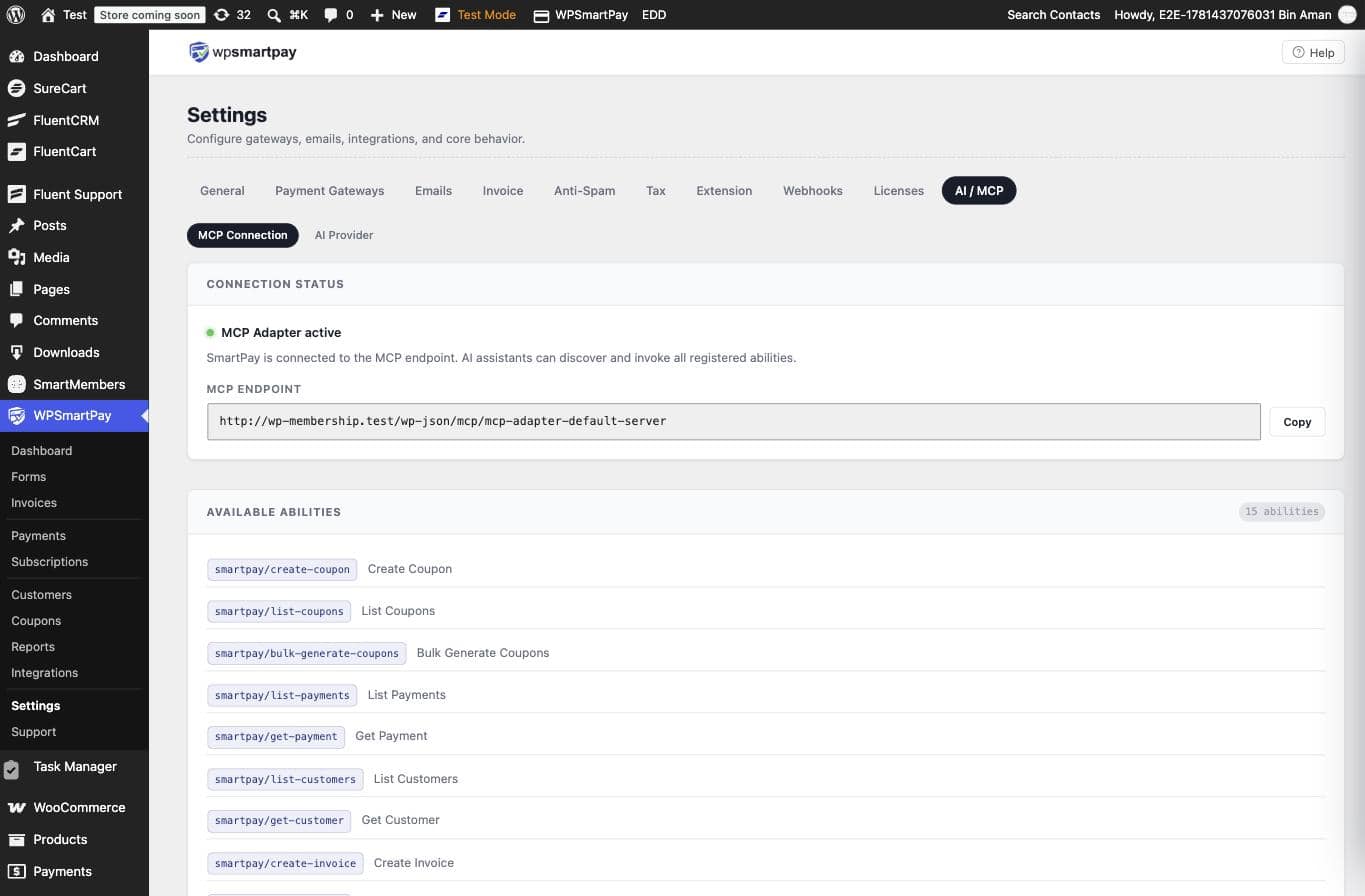
Task: Open Subscriptions in WPSmartPay submenu
Action: point(49,562)
